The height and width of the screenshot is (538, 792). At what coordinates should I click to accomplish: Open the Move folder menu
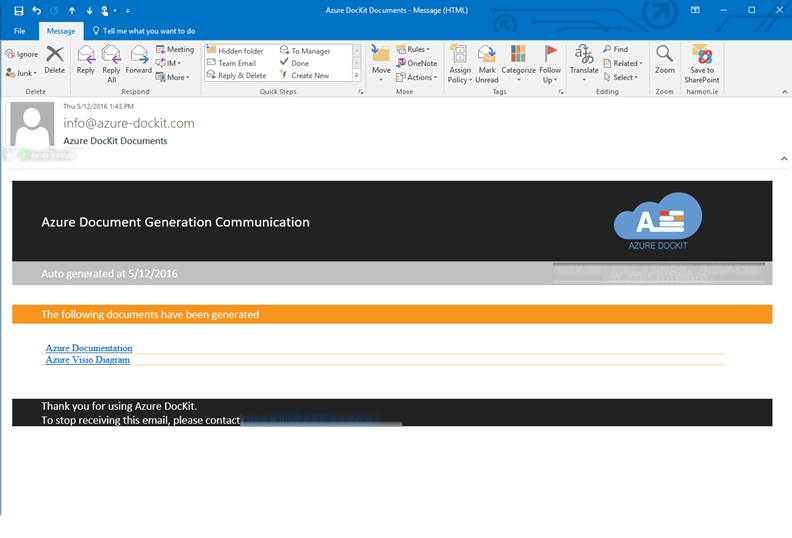point(381,63)
